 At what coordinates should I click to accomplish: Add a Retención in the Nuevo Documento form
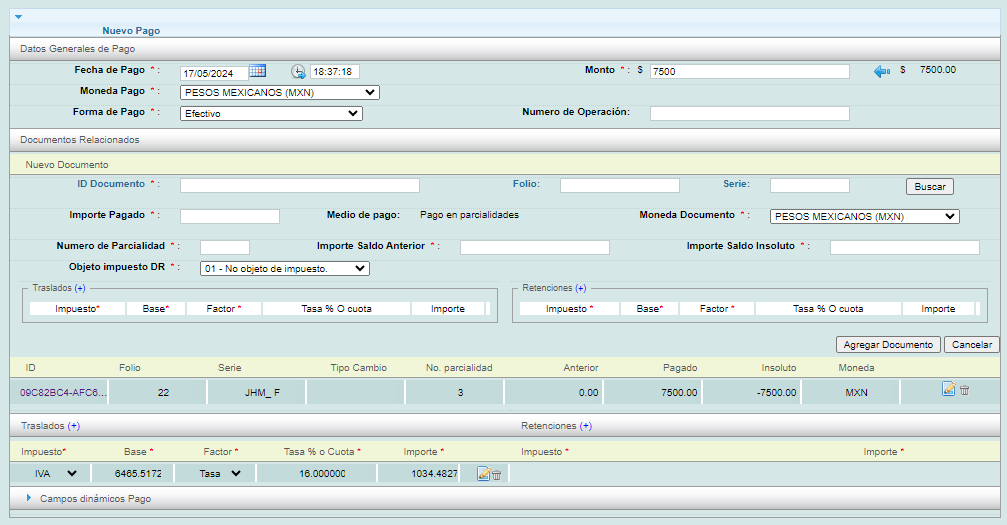(580, 288)
